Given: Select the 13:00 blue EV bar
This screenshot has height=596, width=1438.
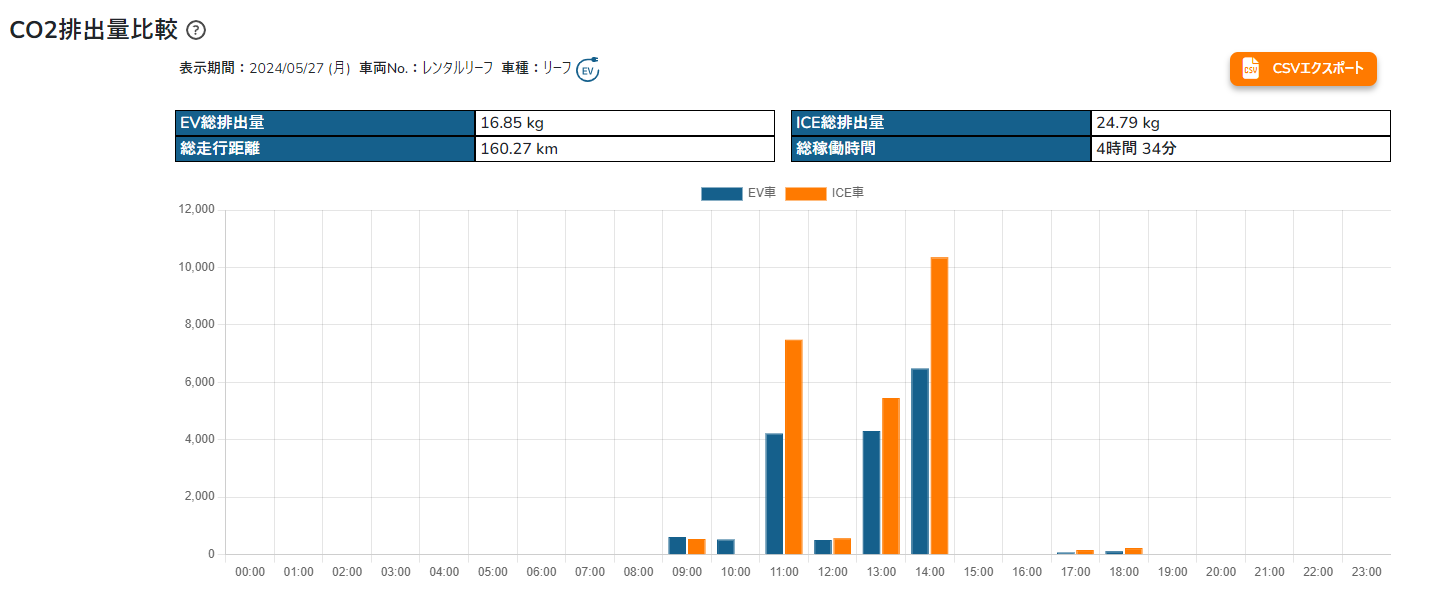Looking at the screenshot, I should pyautogui.click(x=871, y=492).
